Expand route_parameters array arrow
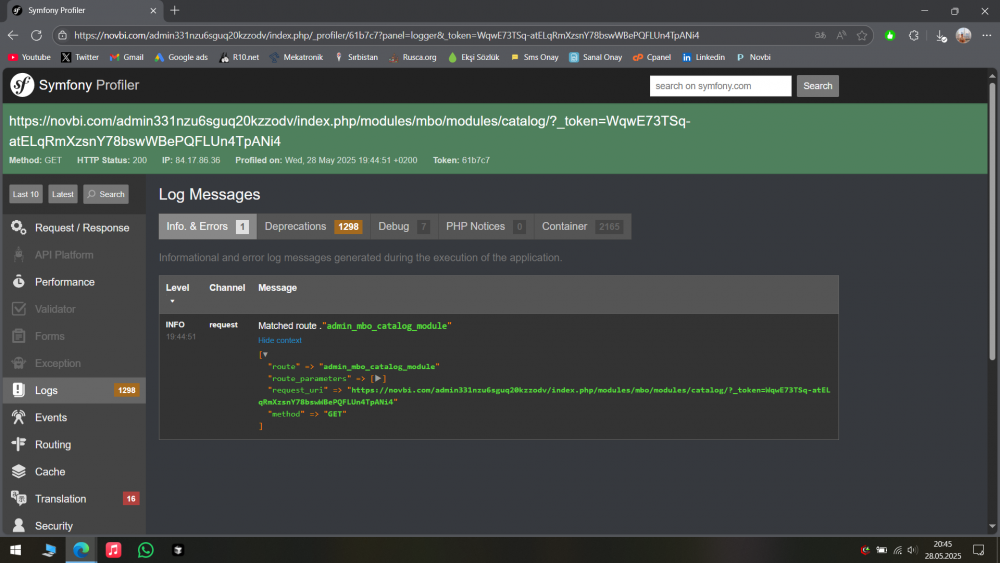Image resolution: width=1000 pixels, height=563 pixels. tap(378, 378)
